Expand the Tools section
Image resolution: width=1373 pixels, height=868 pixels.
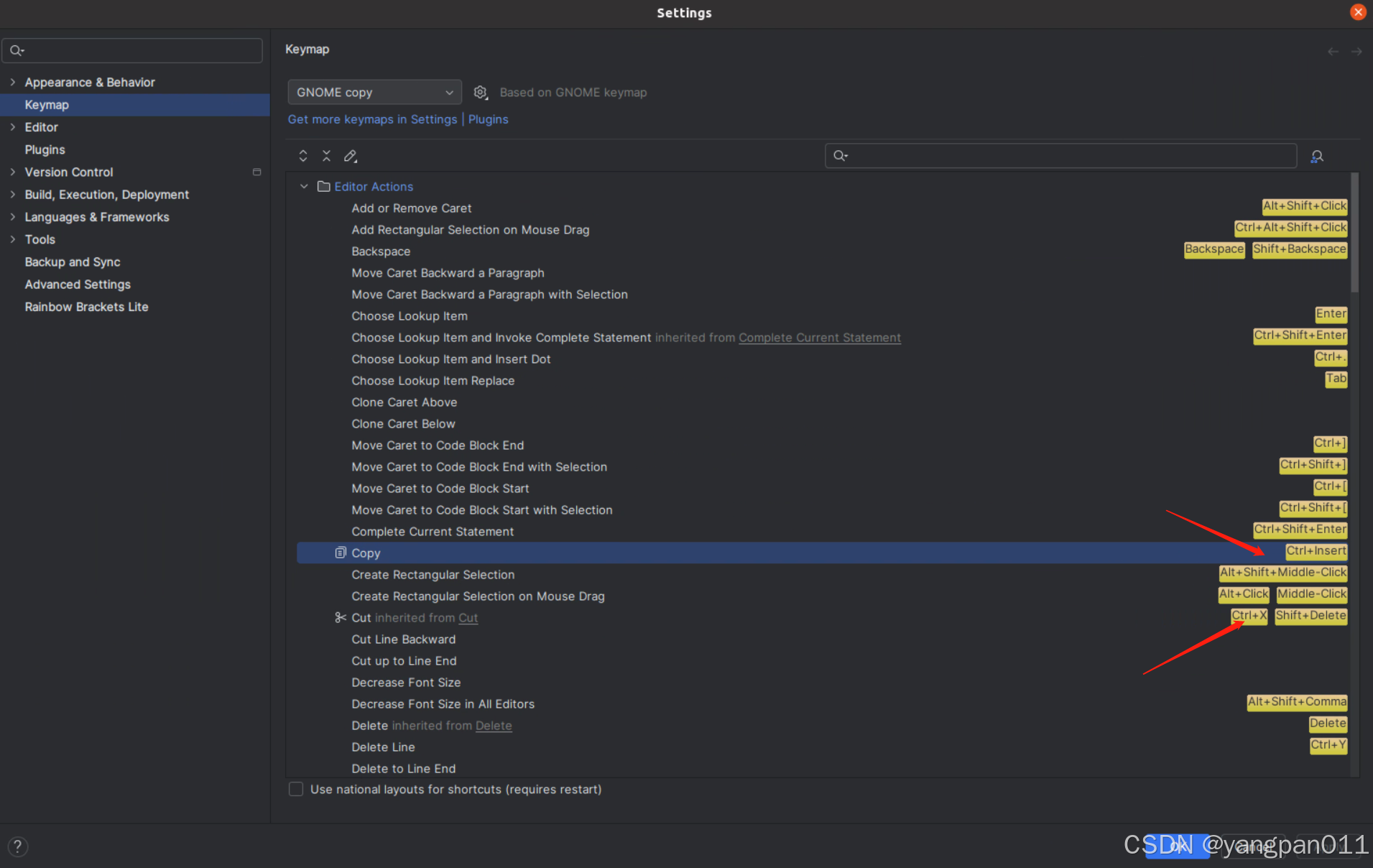[12, 239]
